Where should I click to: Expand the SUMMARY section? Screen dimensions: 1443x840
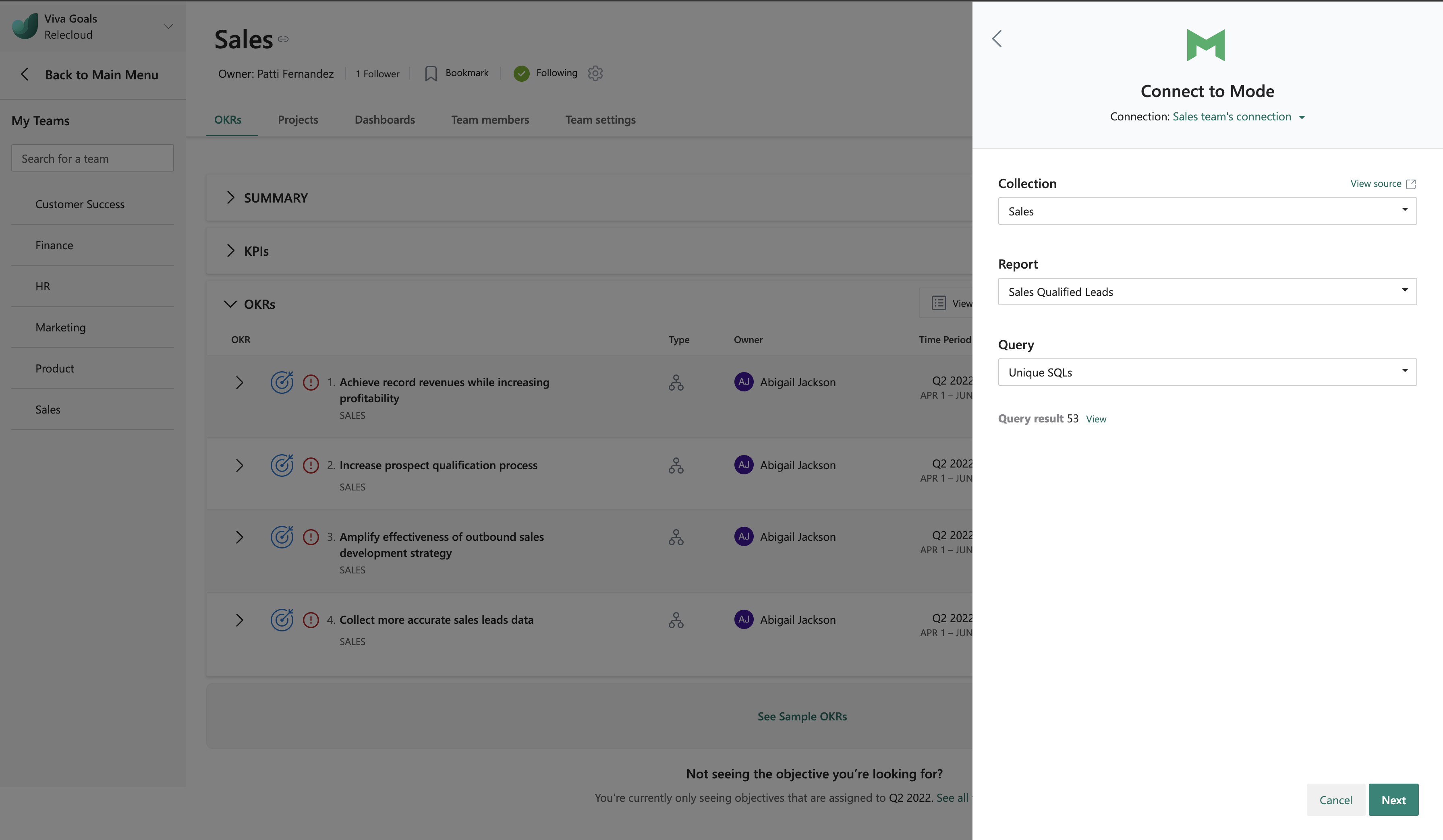coord(230,198)
